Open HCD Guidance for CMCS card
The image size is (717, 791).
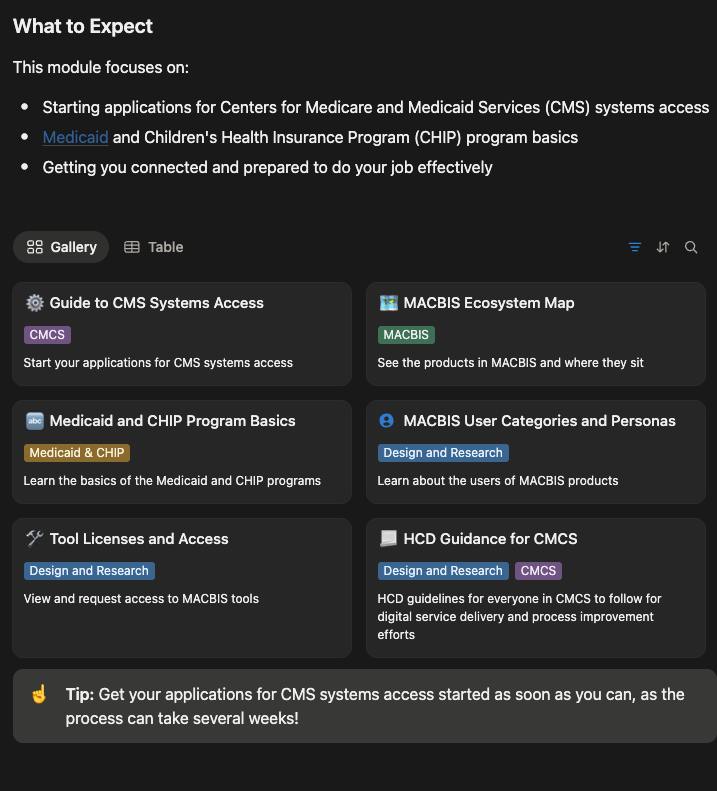[x=490, y=539]
